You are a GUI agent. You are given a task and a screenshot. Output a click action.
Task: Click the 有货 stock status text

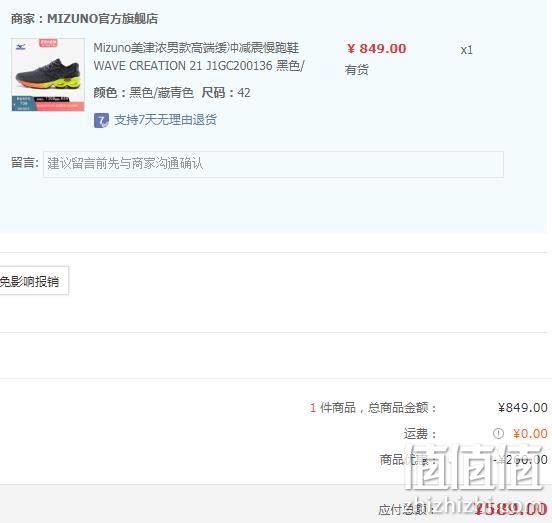356,70
